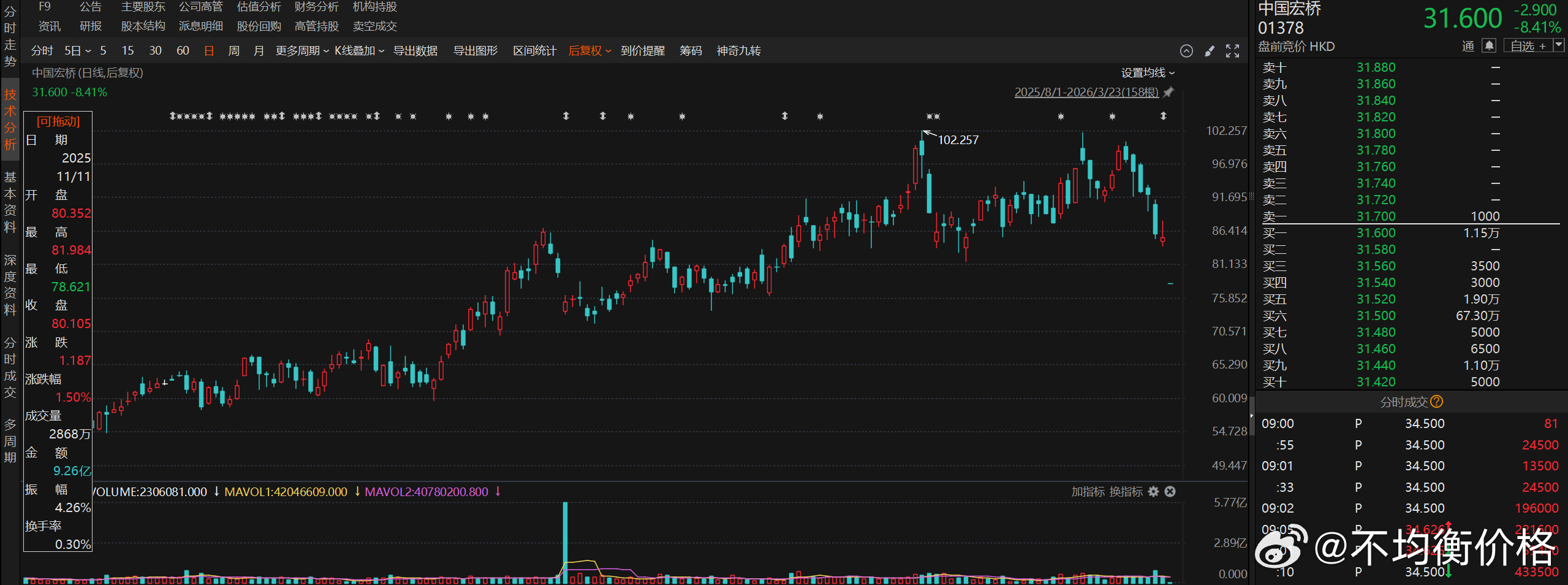Click the 102.257 high price label
Image resolution: width=1568 pixels, height=585 pixels.
[x=958, y=140]
